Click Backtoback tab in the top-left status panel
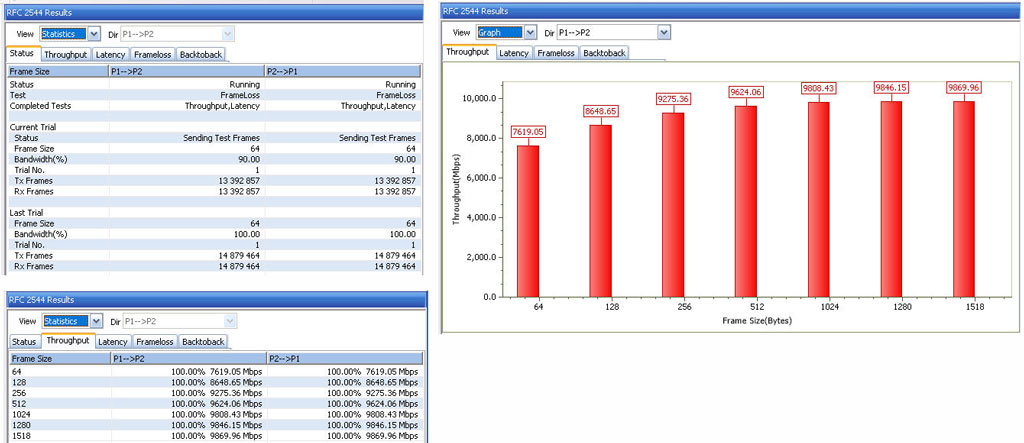This screenshot has width=1024, height=443. pos(201,54)
